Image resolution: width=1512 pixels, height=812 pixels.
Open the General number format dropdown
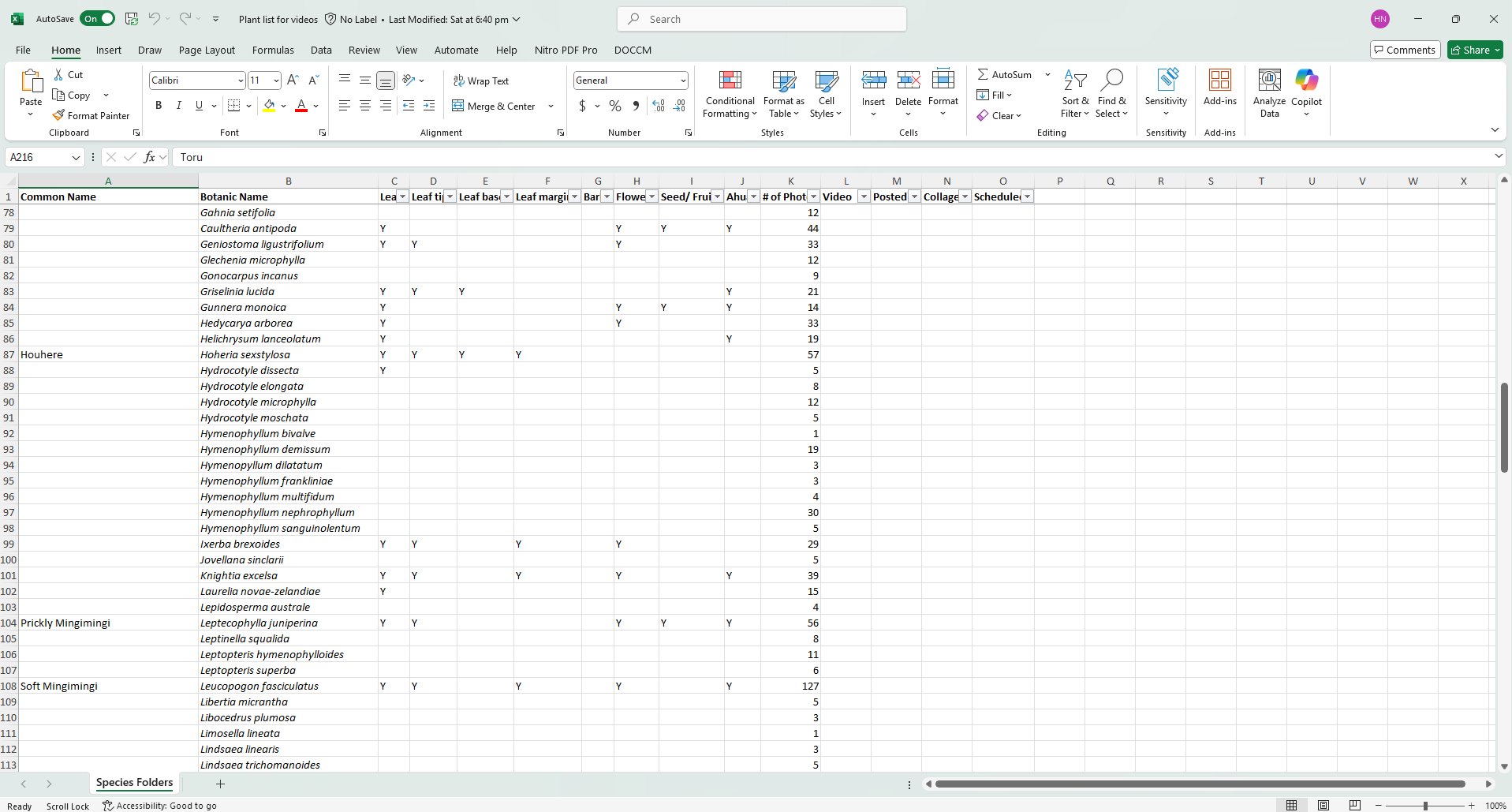click(683, 80)
